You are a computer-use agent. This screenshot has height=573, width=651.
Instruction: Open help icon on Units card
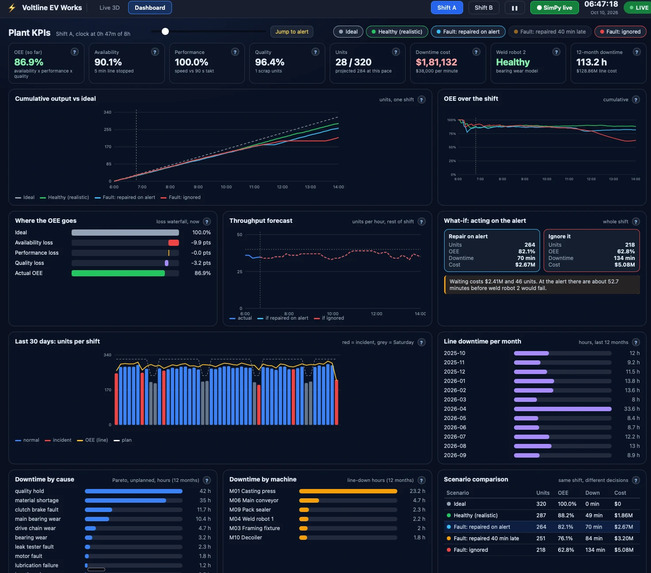(x=396, y=52)
